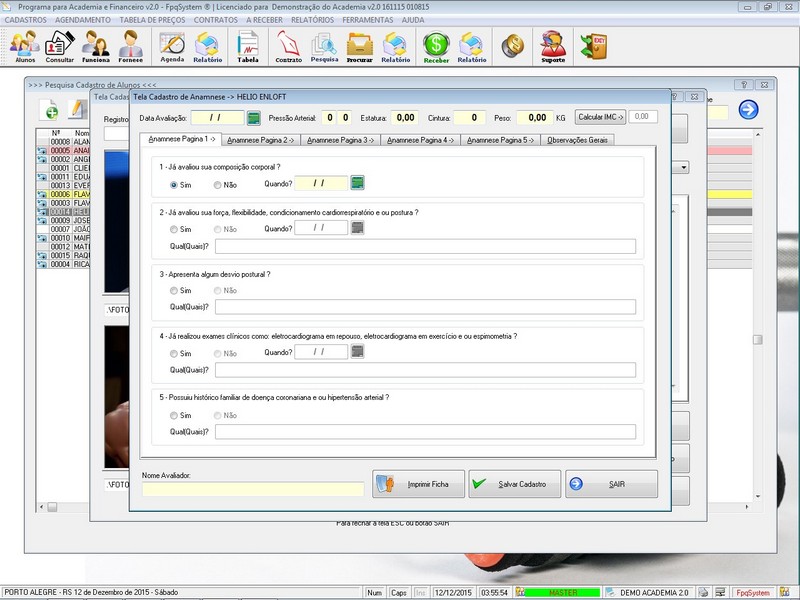Screen dimensions: 800x600
Task: Open the Relatório icon next to Receber
Action: tap(471, 46)
